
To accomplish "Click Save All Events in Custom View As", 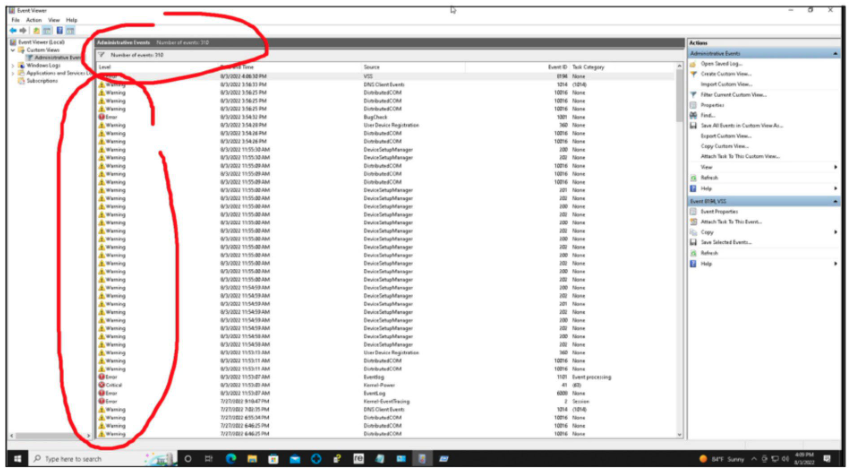I will pos(741,125).
